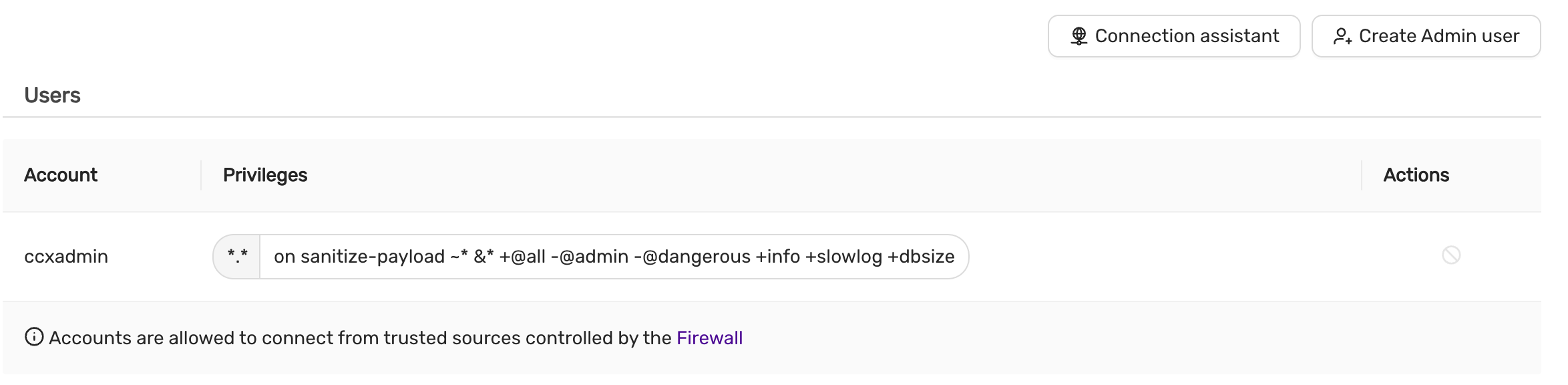1568x385 pixels.
Task: Click the globe icon on Connection assistant button
Action: coord(1078,36)
